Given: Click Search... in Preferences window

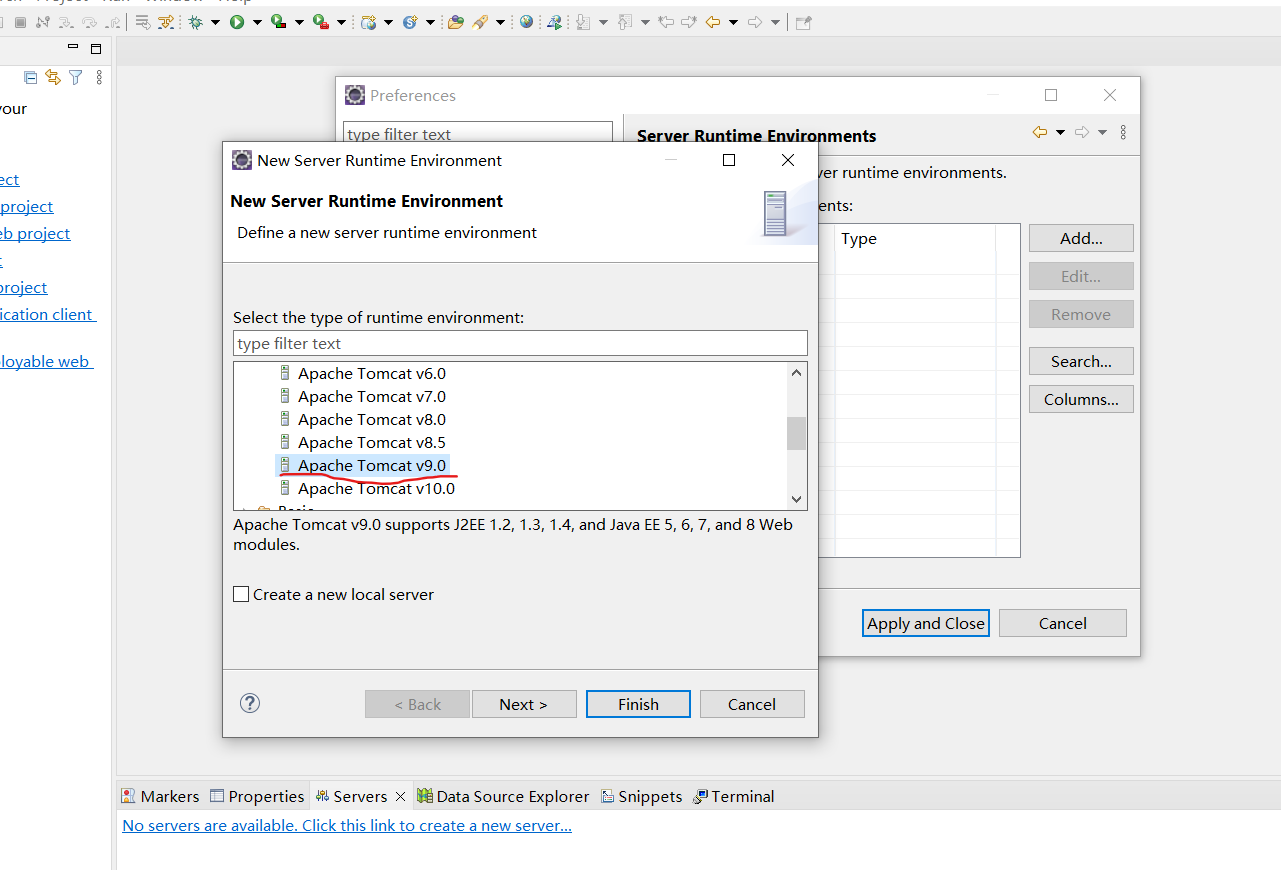Looking at the screenshot, I should tap(1081, 361).
